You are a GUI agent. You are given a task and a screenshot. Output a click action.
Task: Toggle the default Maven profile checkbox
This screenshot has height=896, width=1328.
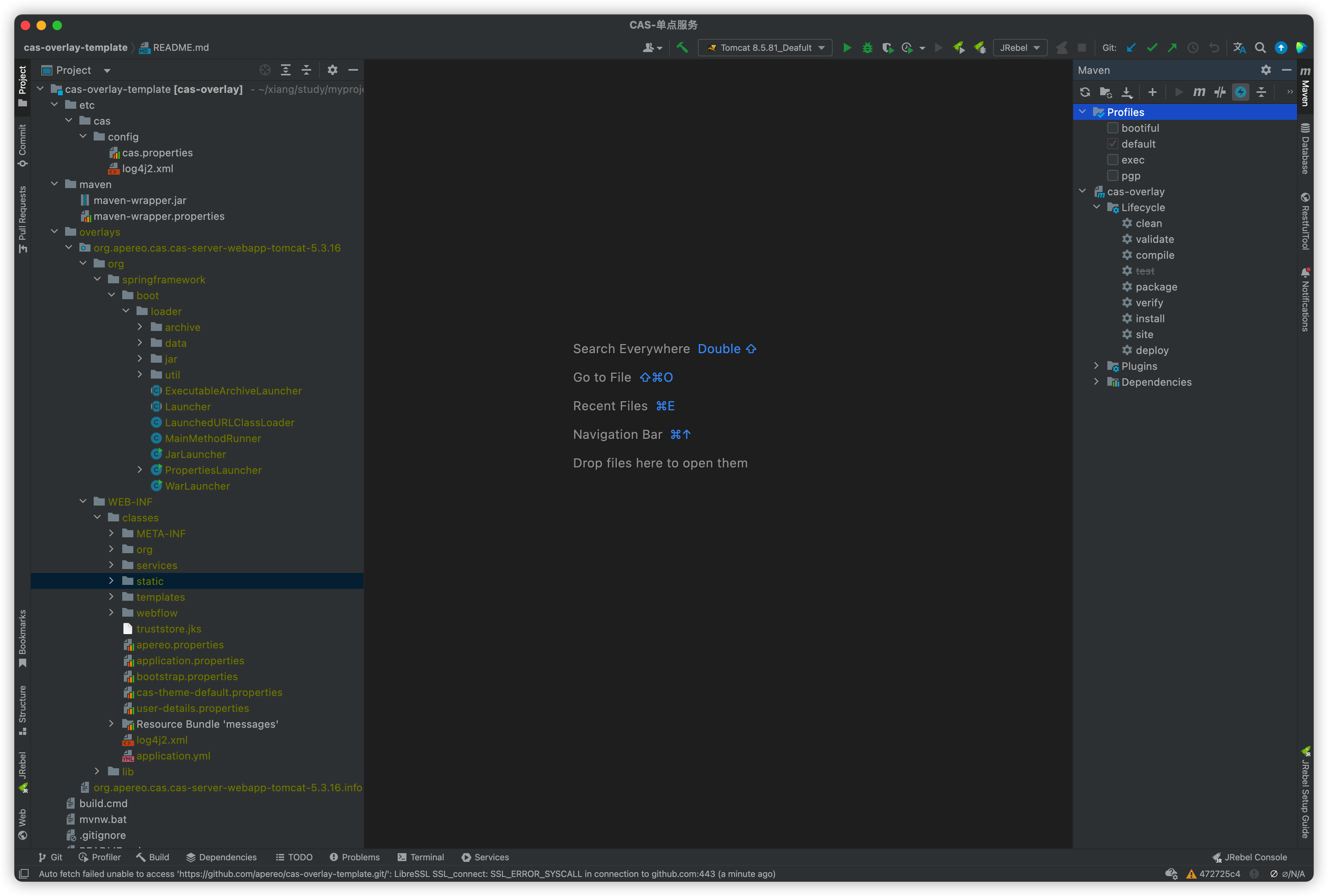tap(1112, 144)
